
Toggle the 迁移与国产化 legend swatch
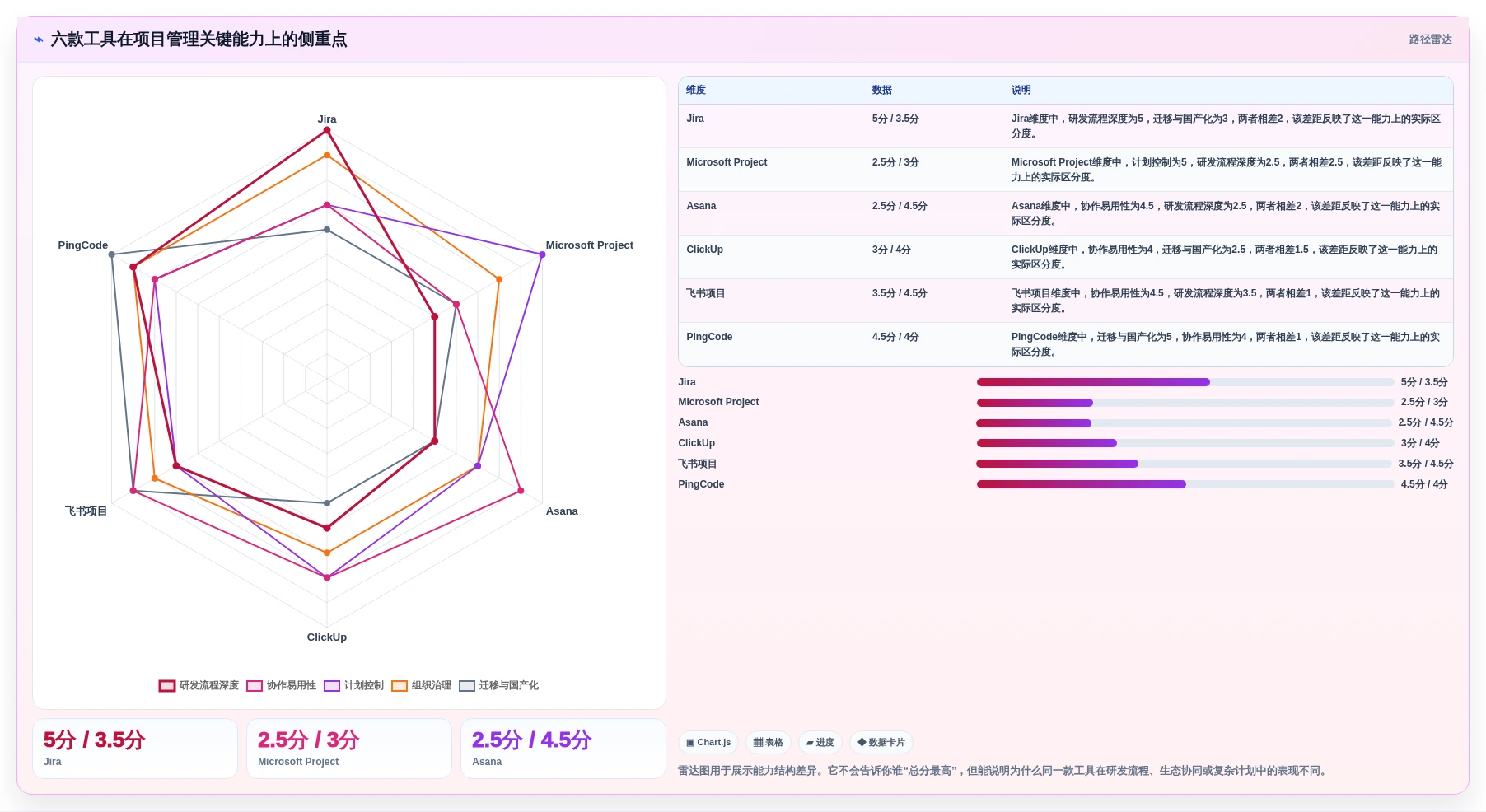coord(467,686)
